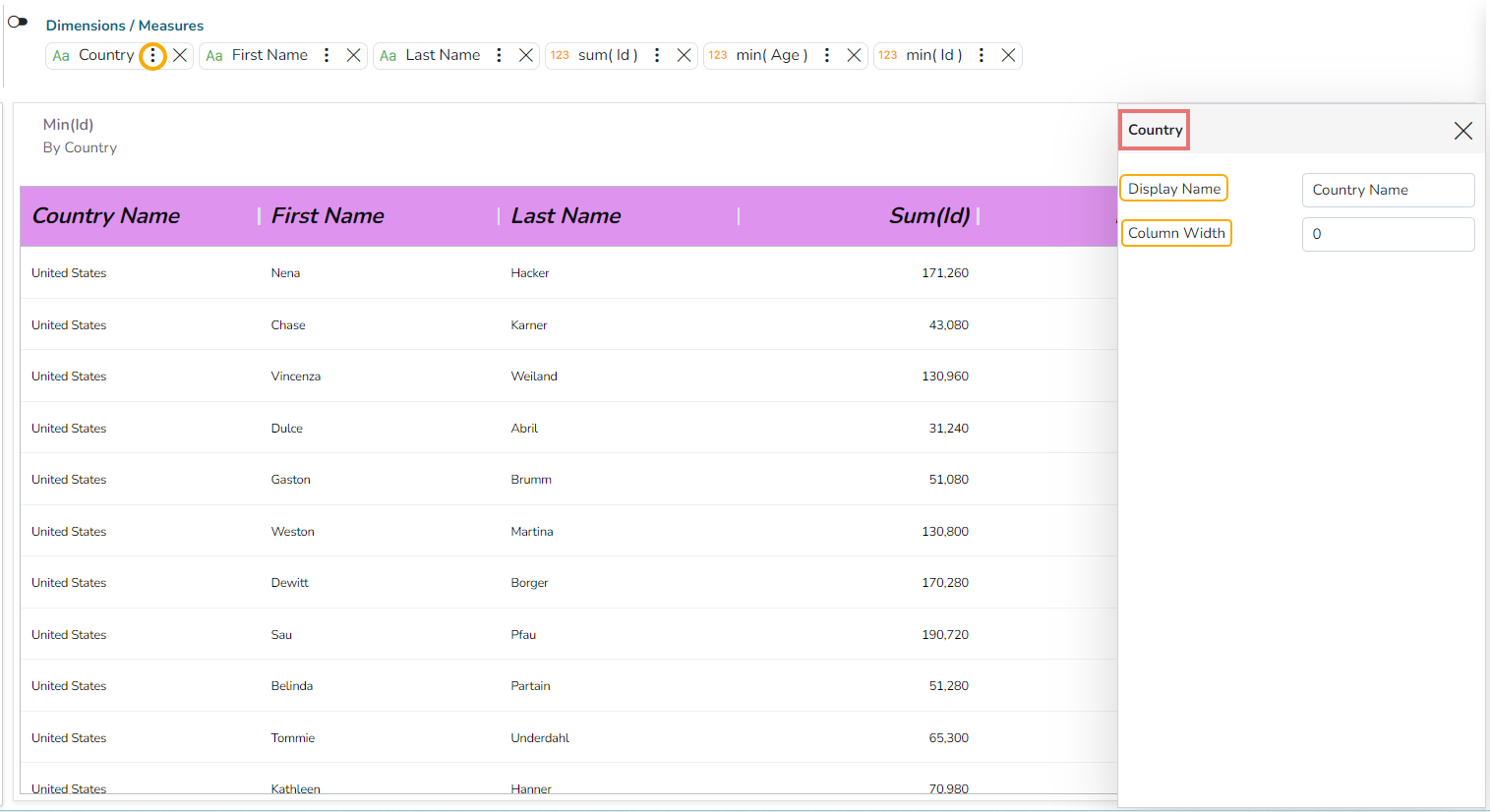Open sum( Id ) measure options
The width and height of the screenshot is (1490, 812).
point(657,56)
